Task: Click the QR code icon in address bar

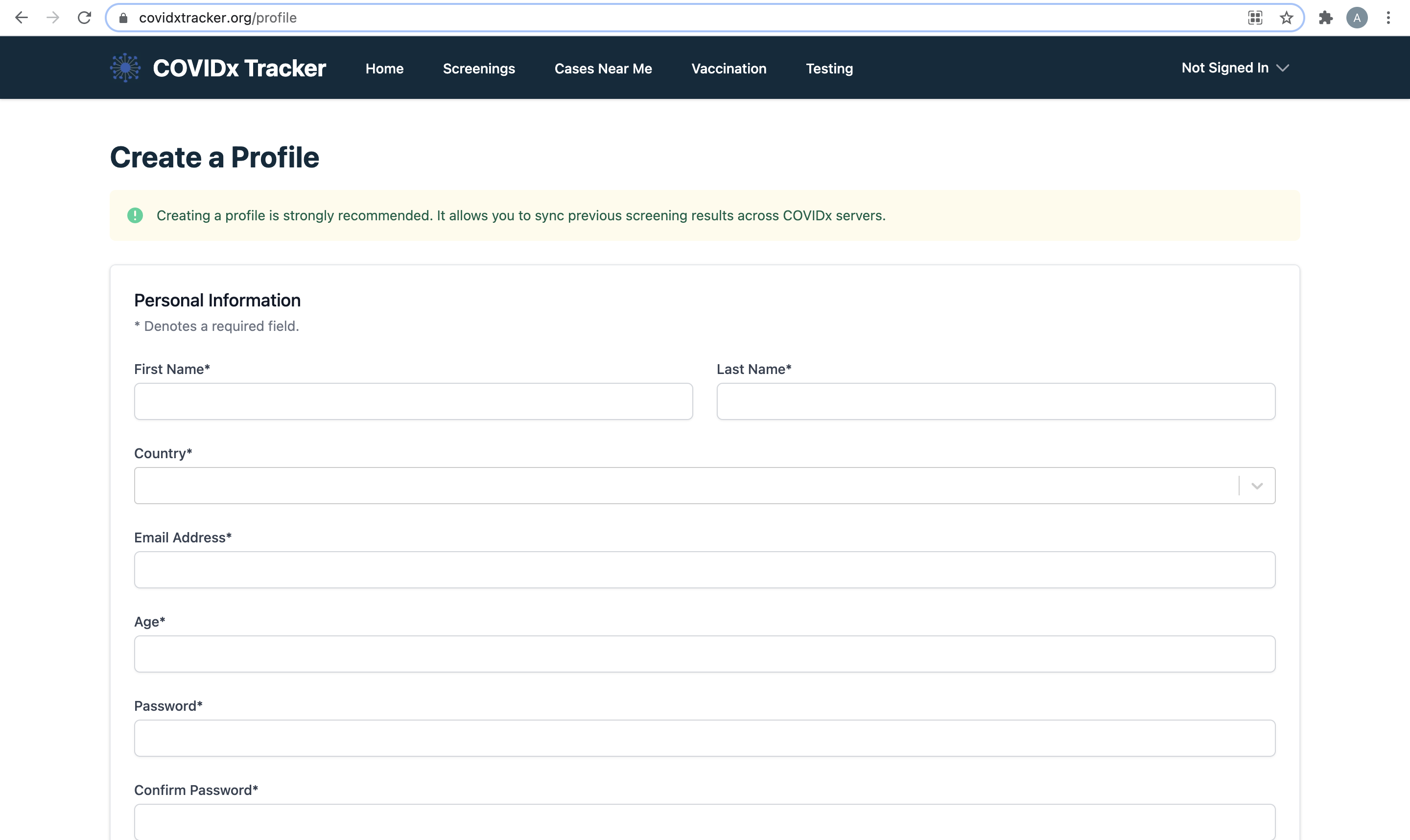Action: (x=1255, y=18)
